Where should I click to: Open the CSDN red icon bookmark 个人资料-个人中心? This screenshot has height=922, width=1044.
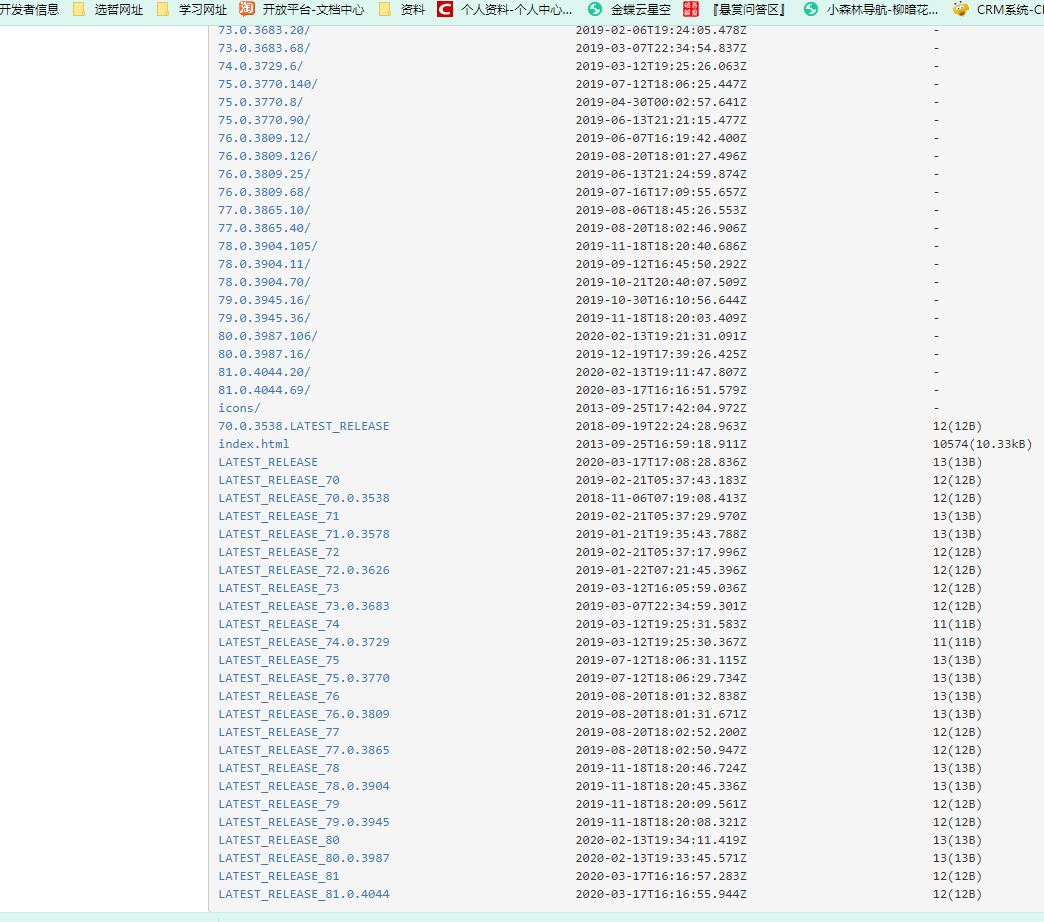446,11
